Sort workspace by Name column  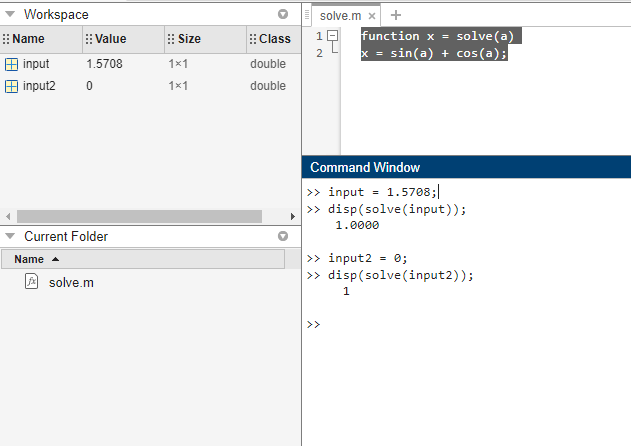(x=30, y=39)
